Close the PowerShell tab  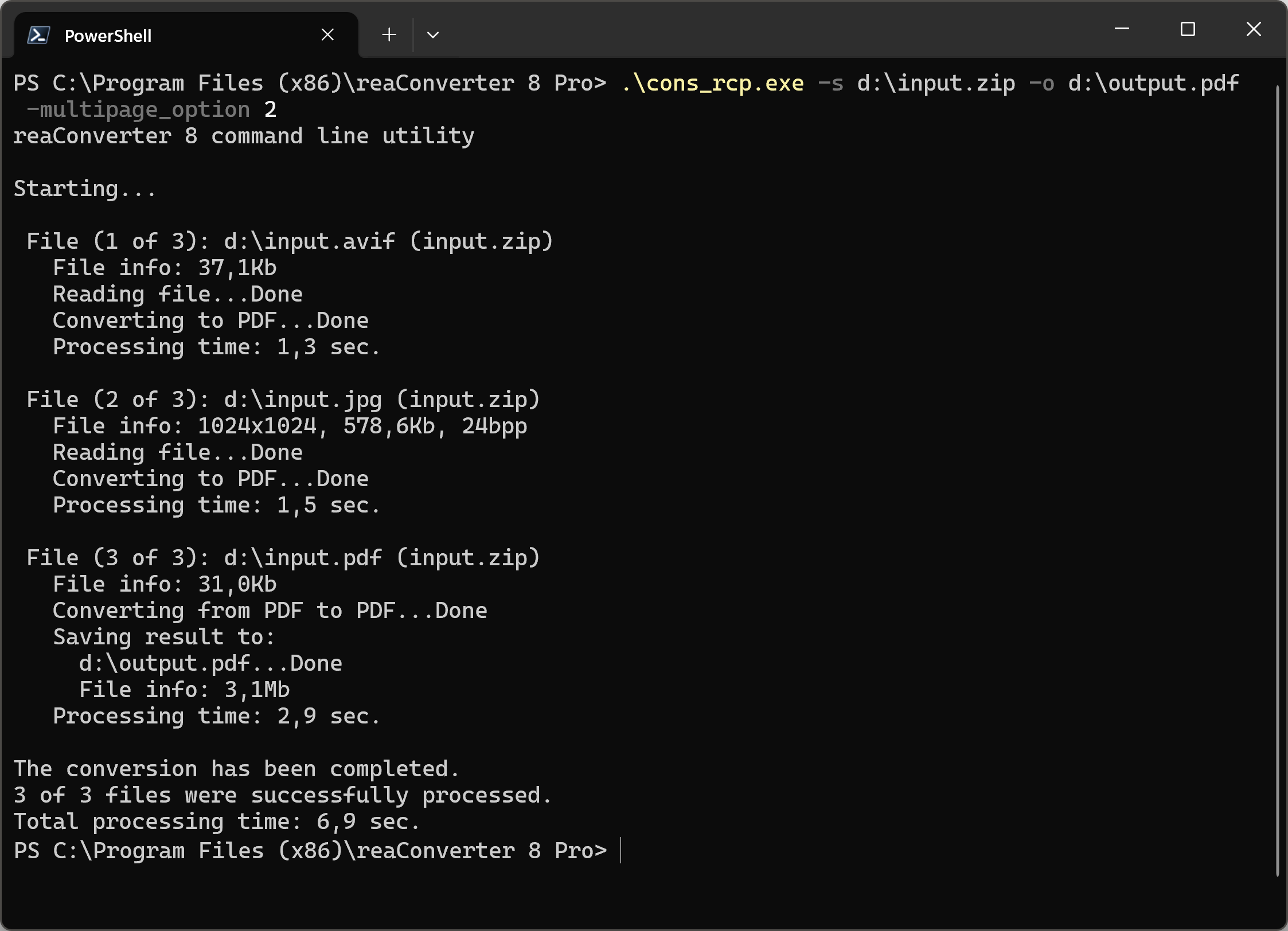327,35
